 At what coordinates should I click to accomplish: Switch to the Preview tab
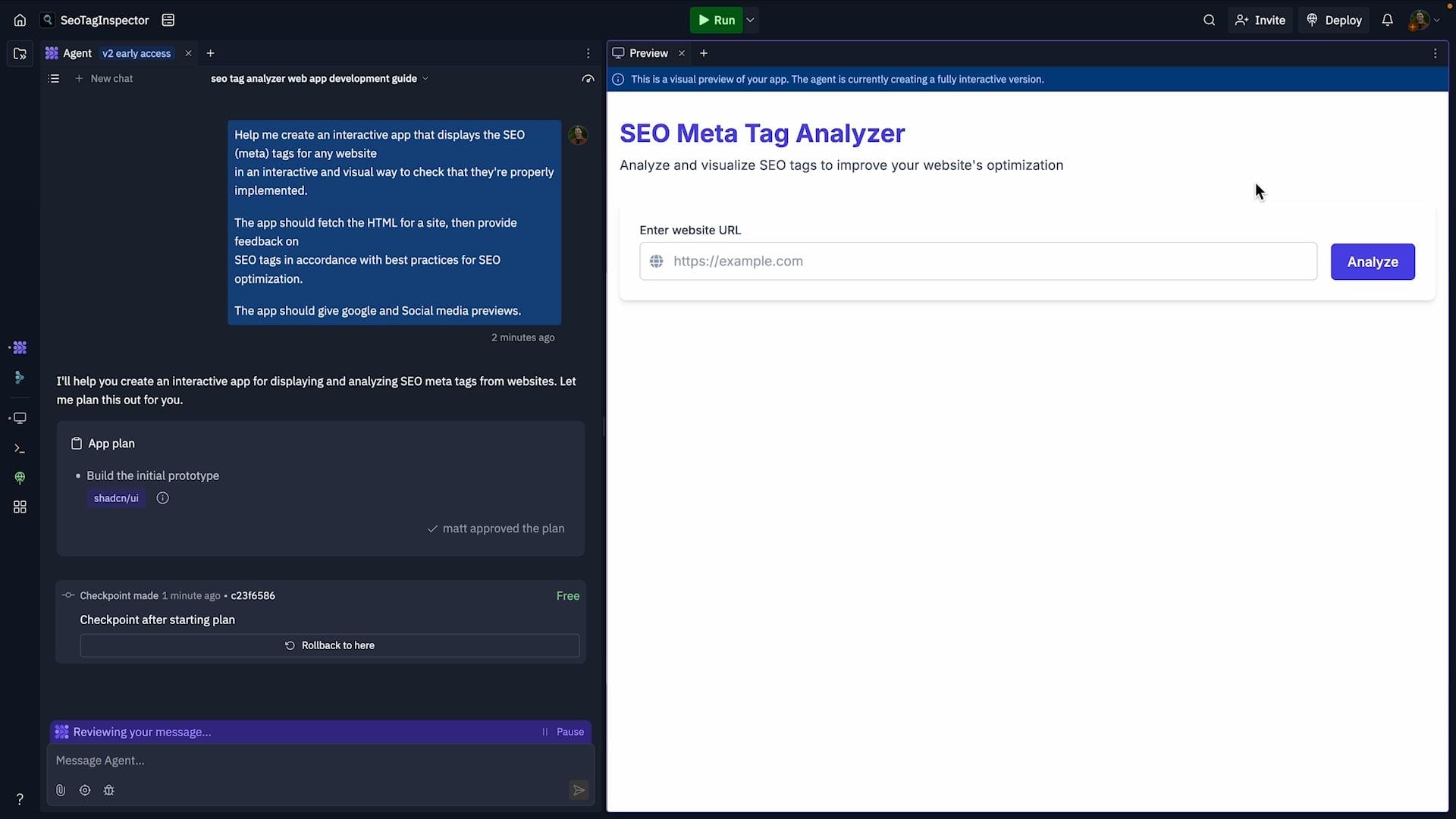click(648, 53)
